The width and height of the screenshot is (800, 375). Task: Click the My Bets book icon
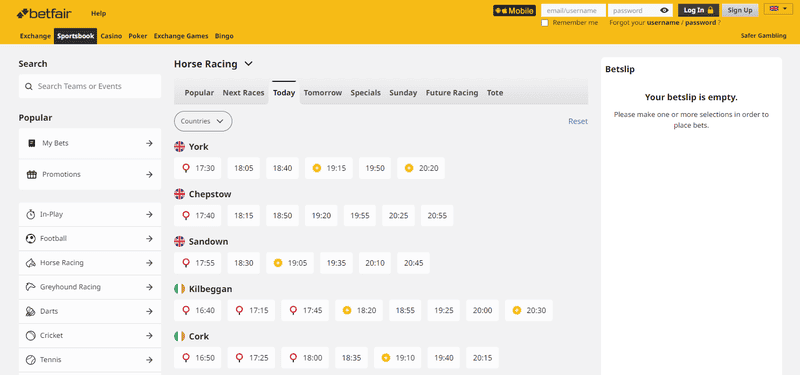pyautogui.click(x=32, y=143)
